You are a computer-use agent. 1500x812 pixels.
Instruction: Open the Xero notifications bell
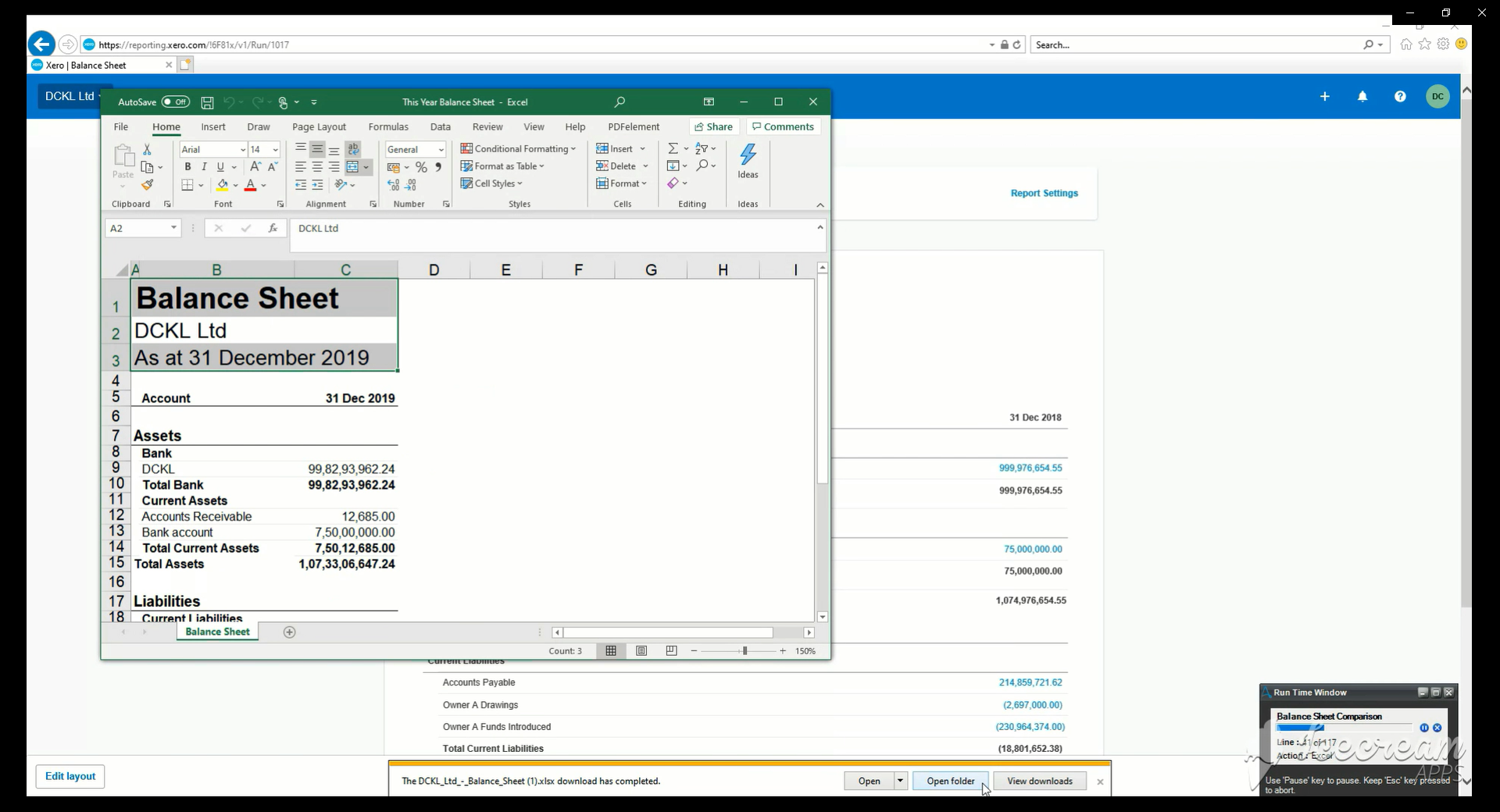pos(1362,97)
